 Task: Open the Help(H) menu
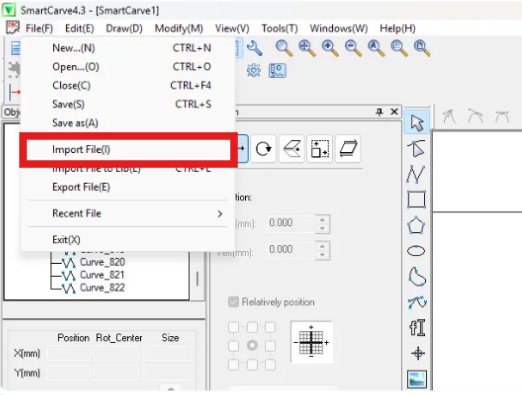click(x=397, y=29)
